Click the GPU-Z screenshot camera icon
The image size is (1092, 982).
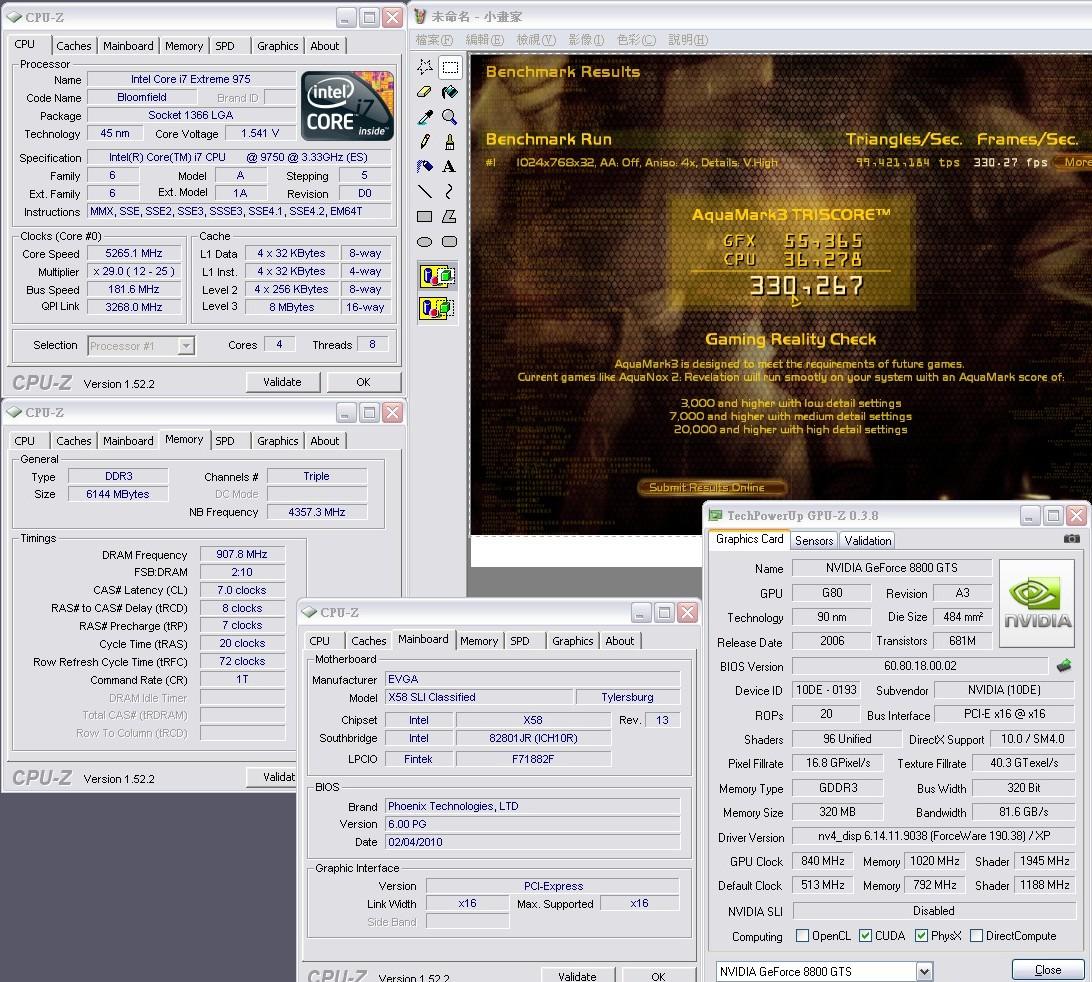[1071, 539]
